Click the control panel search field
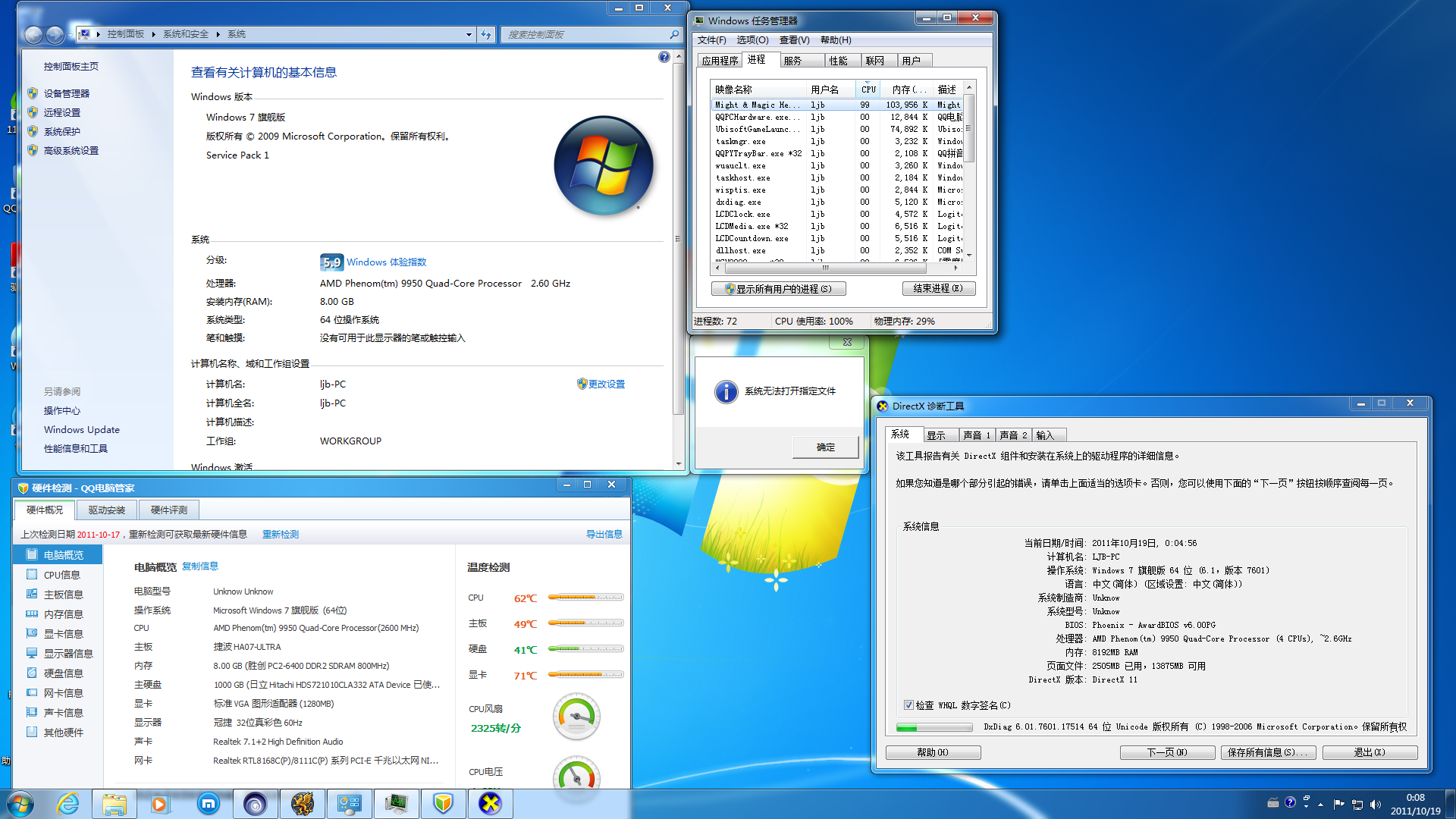Image resolution: width=1456 pixels, height=819 pixels. tap(585, 34)
